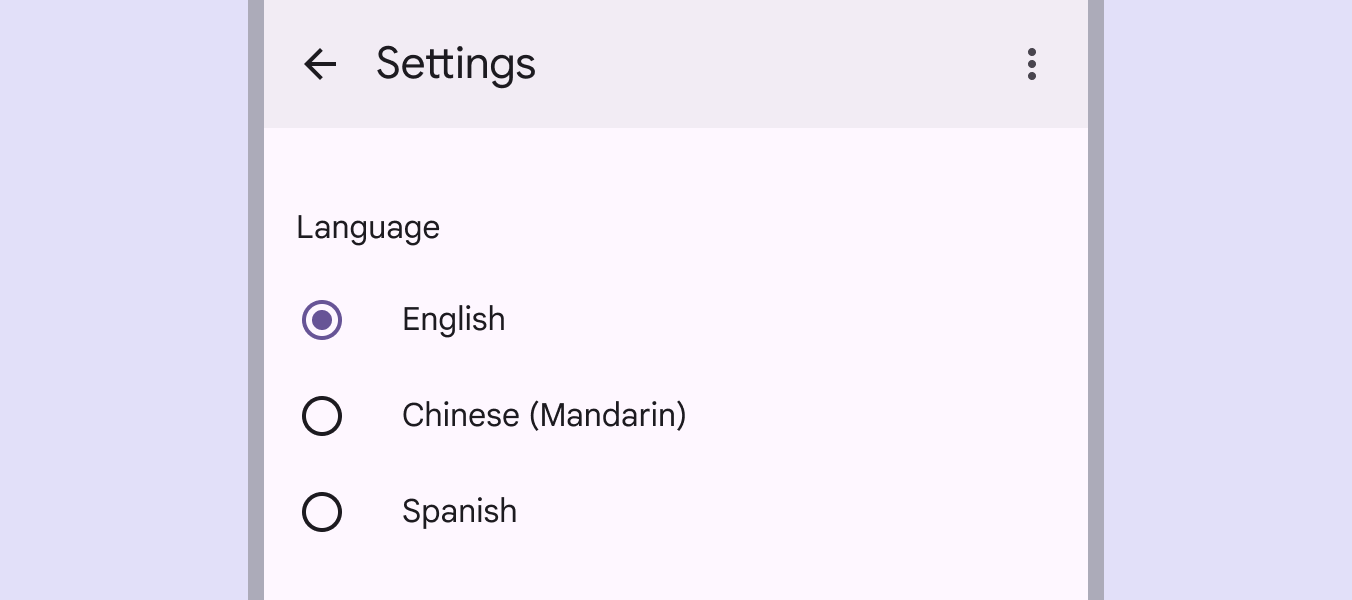Click the Language section heading
The image size is (1352, 600).
368,228
